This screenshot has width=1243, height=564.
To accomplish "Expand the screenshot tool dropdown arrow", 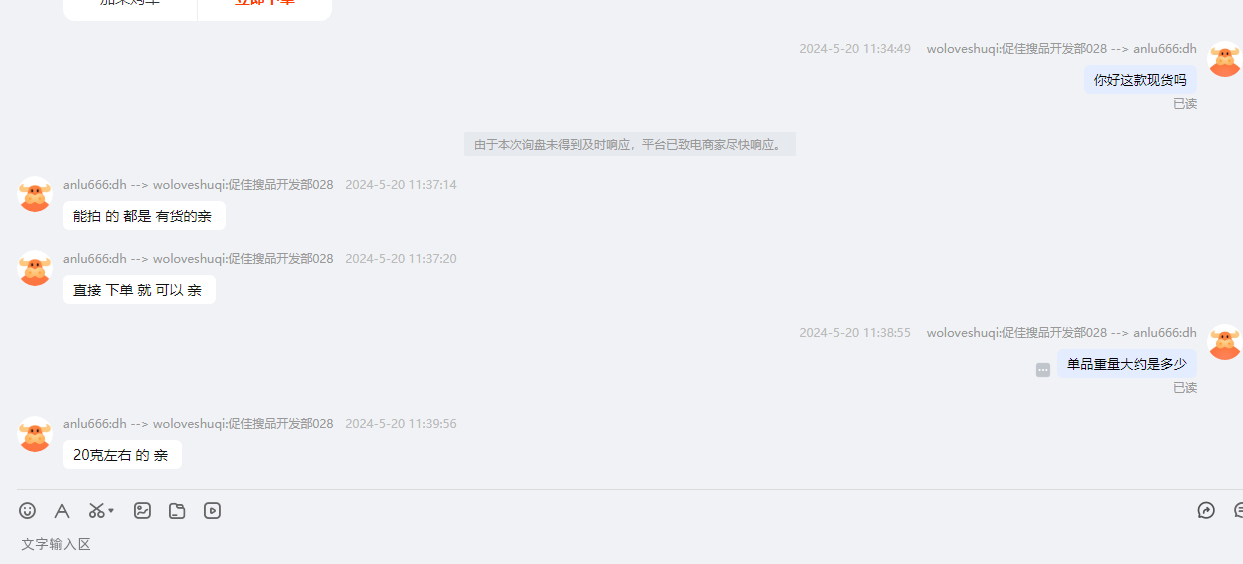I will click(x=111, y=510).
